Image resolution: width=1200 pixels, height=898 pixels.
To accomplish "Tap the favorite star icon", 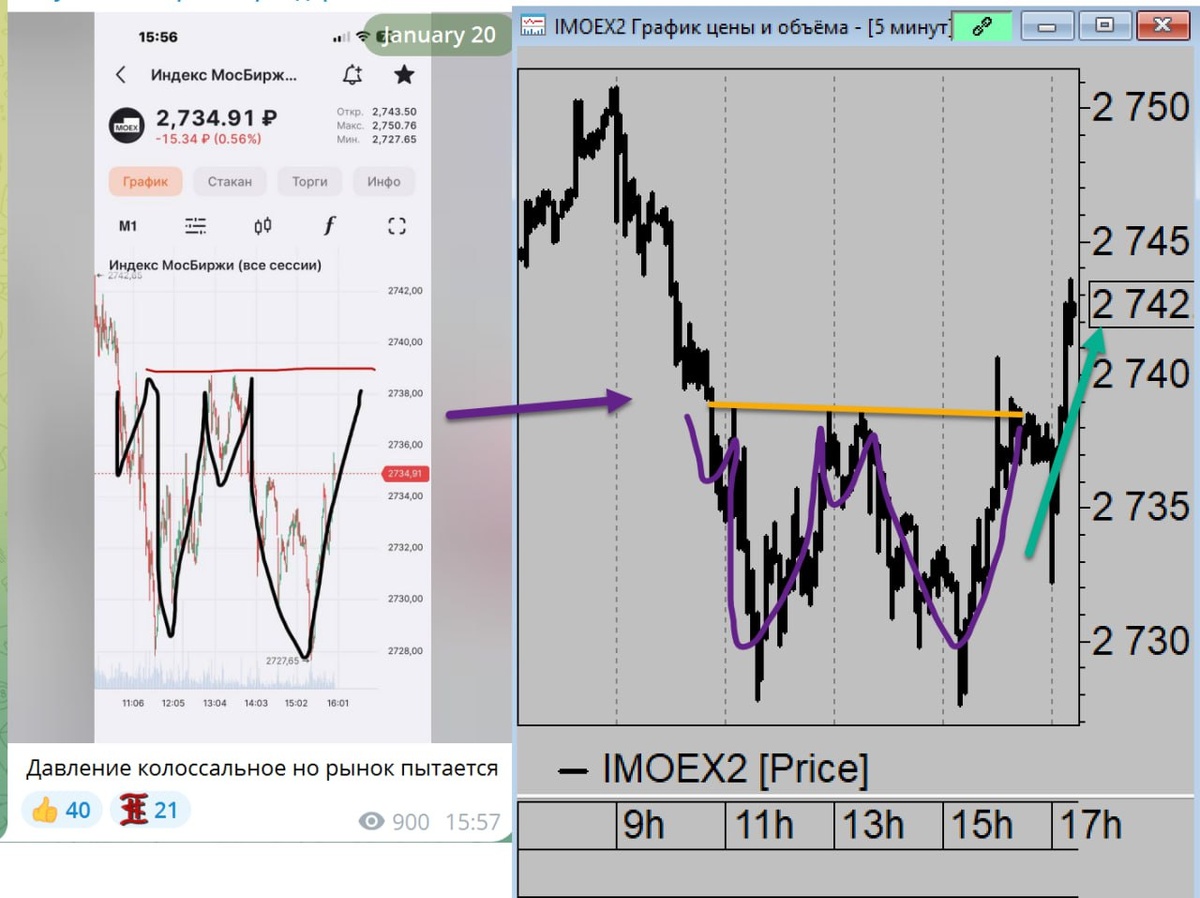I will [x=404, y=75].
